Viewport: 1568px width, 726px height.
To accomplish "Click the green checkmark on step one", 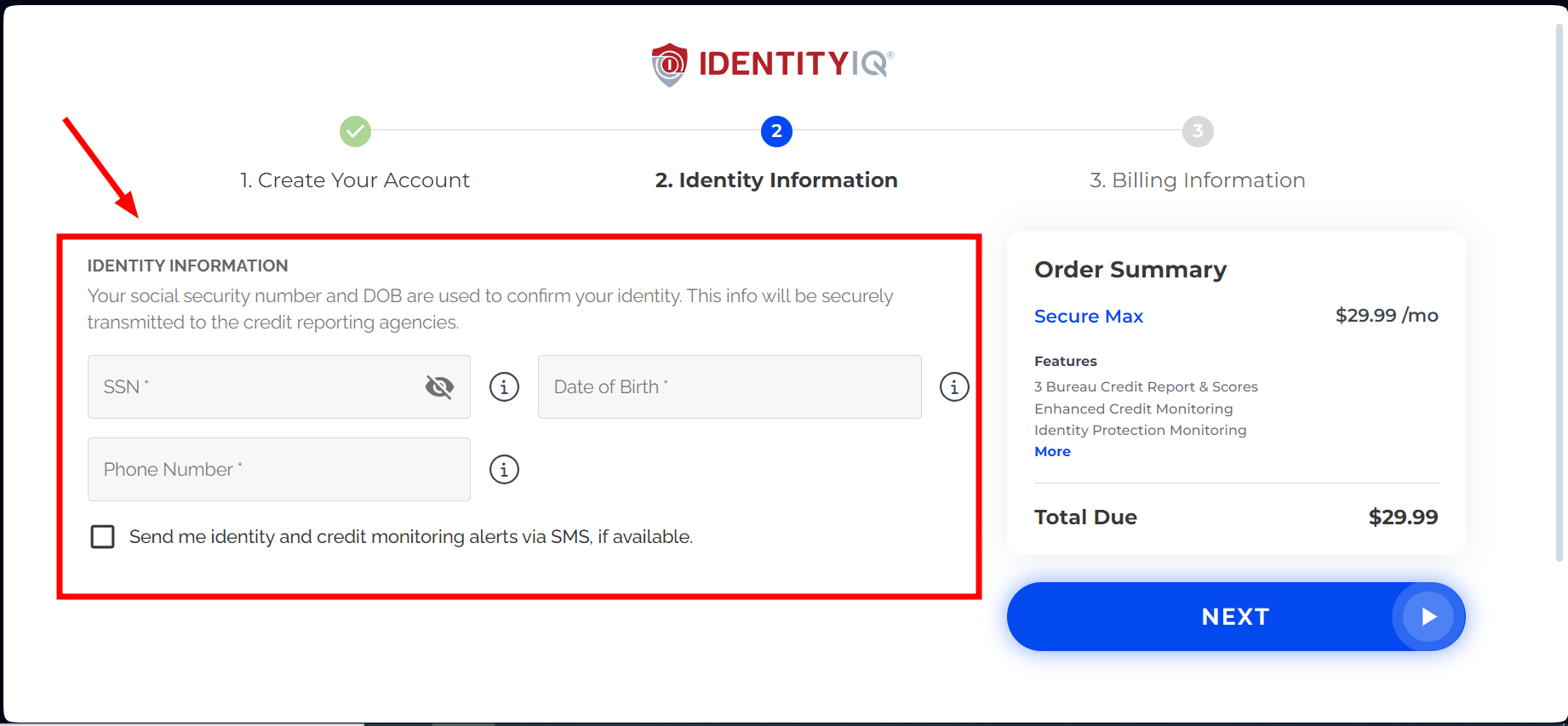I will click(355, 131).
